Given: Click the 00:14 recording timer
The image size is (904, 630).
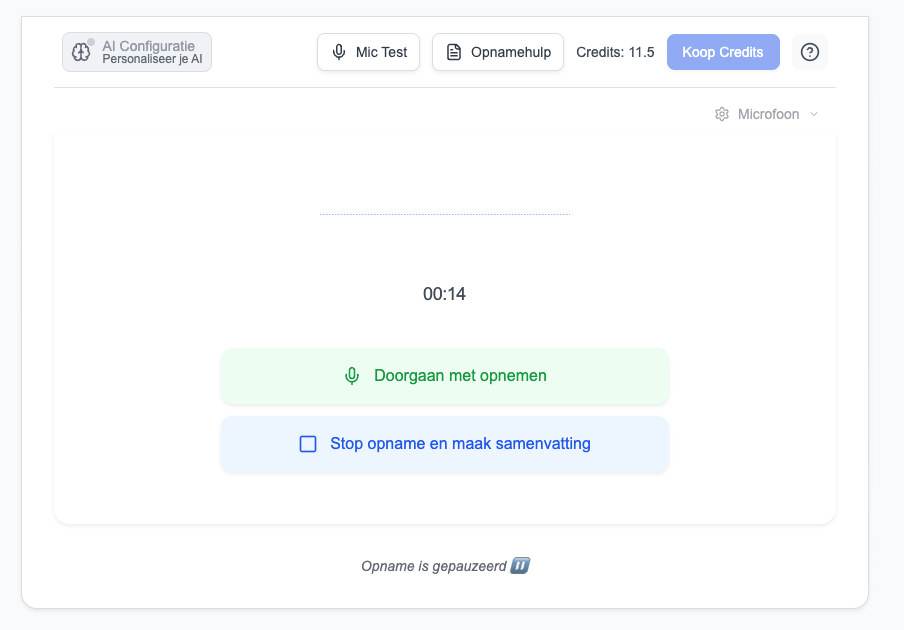Looking at the screenshot, I should 444,294.
